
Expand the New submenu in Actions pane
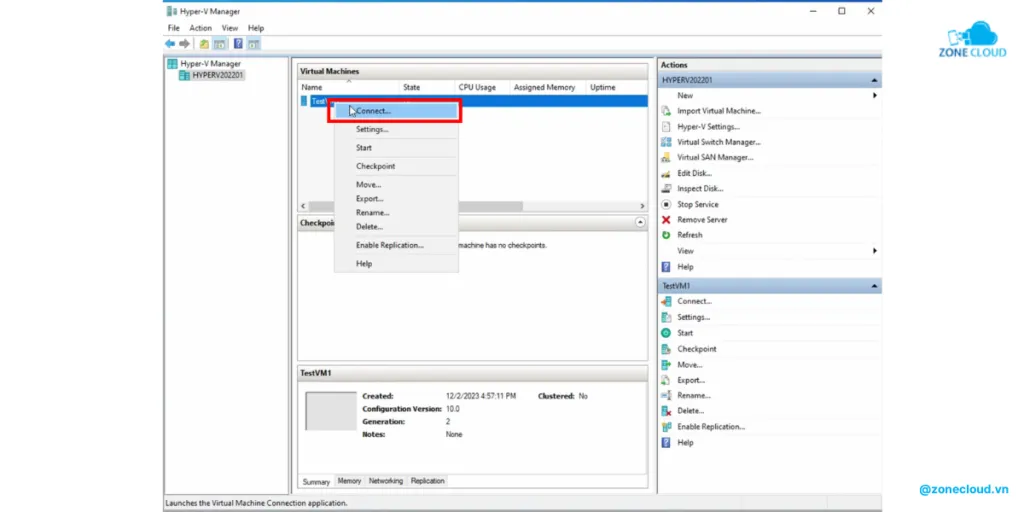click(x=874, y=95)
